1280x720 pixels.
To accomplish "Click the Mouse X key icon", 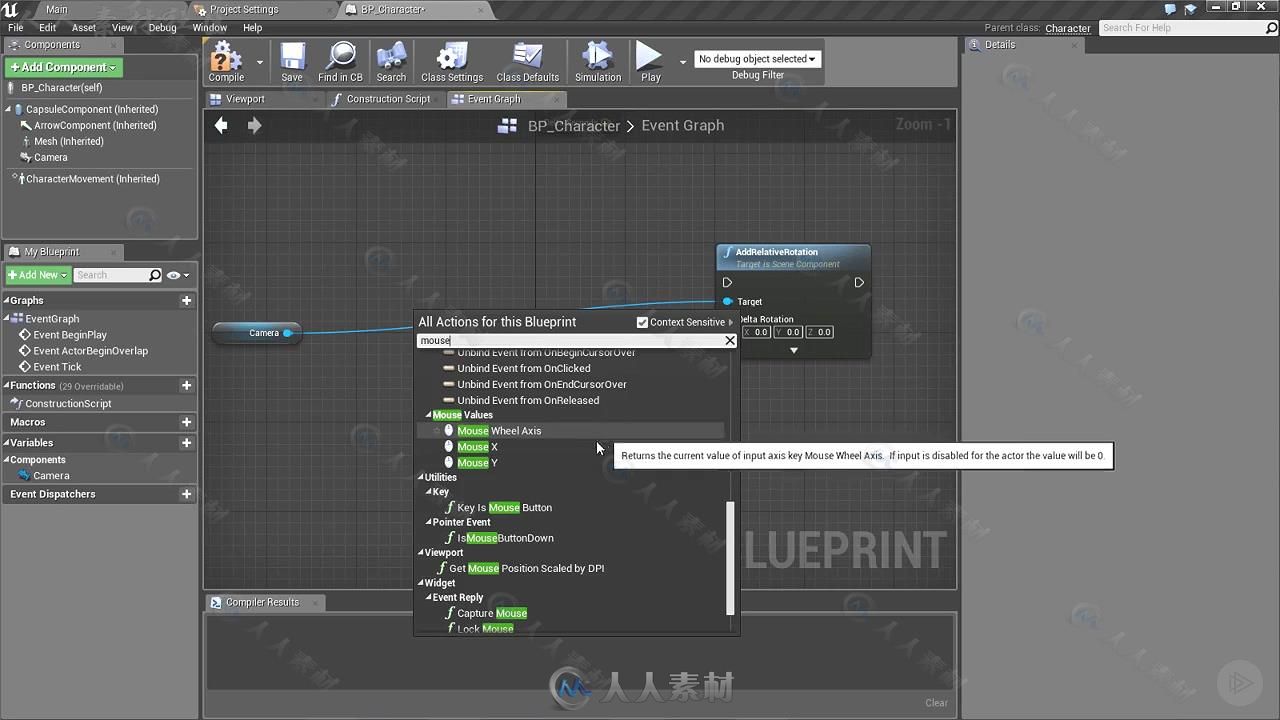I will [x=449, y=447].
